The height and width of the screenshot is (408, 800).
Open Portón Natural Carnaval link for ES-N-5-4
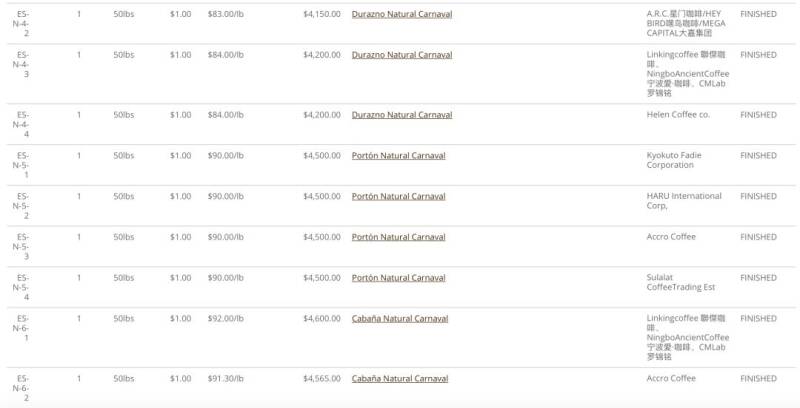pos(398,278)
